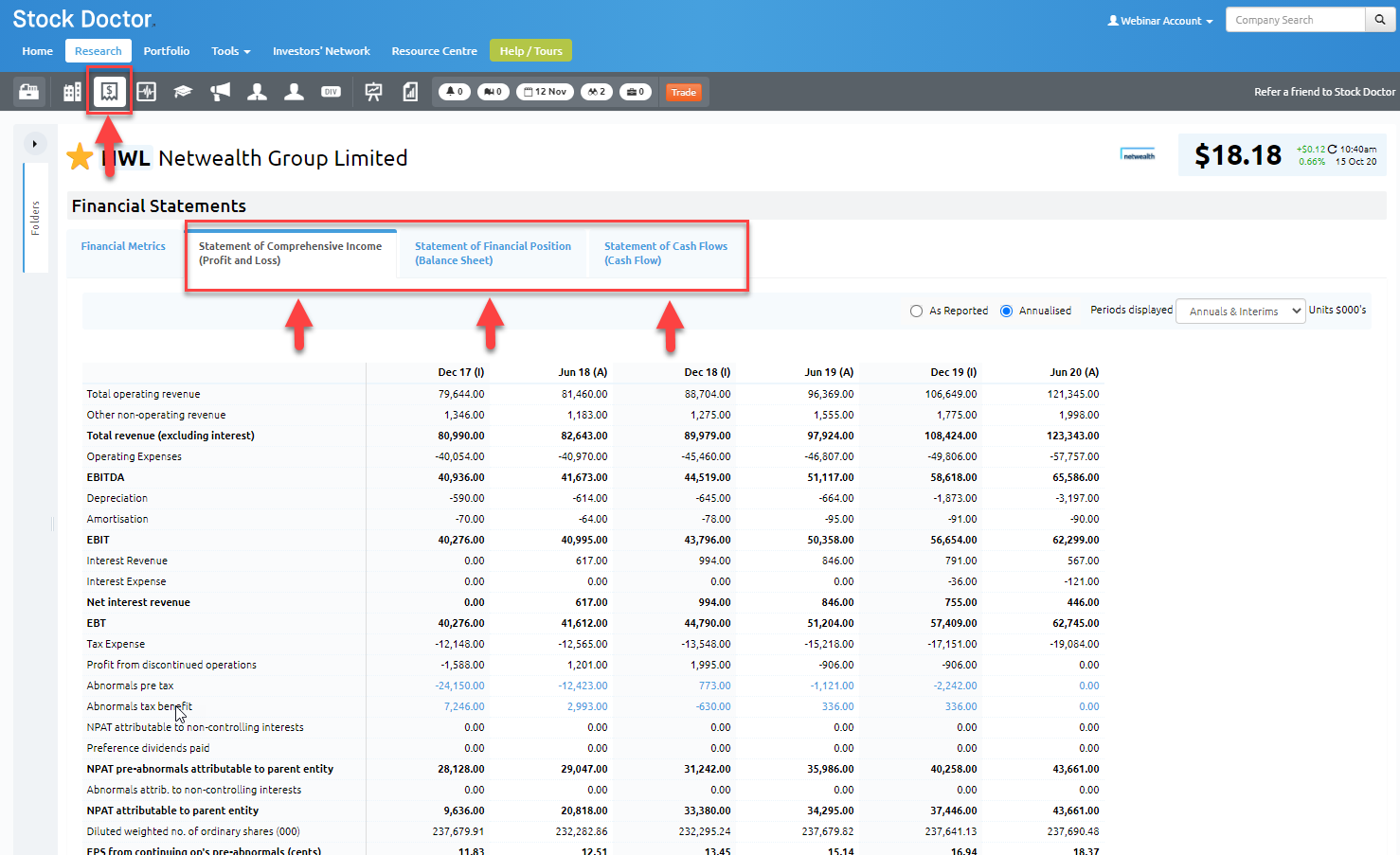Open the Portfolio menu
This screenshot has width=1400, height=855.
pos(167,51)
